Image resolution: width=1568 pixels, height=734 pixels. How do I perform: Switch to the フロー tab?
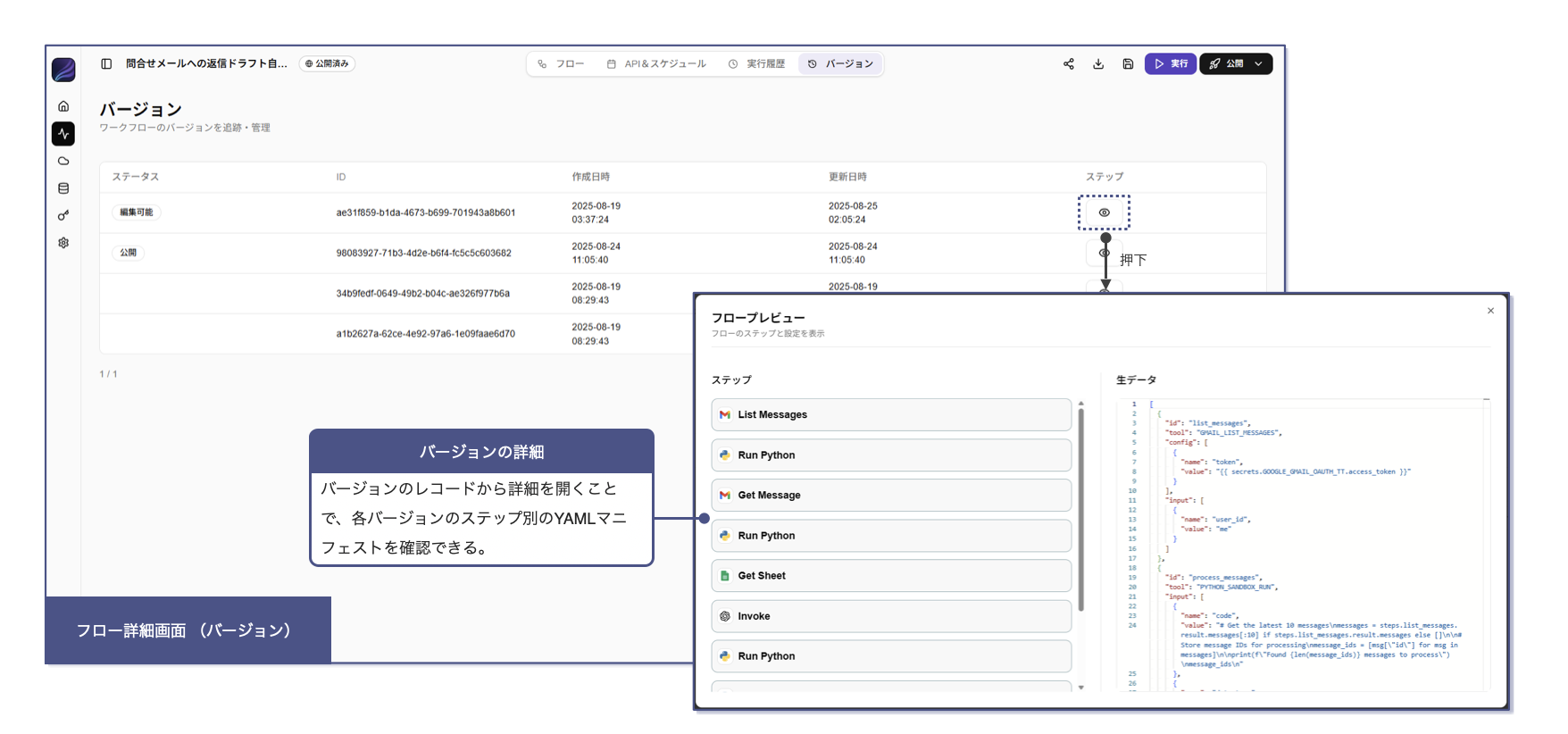pos(562,63)
